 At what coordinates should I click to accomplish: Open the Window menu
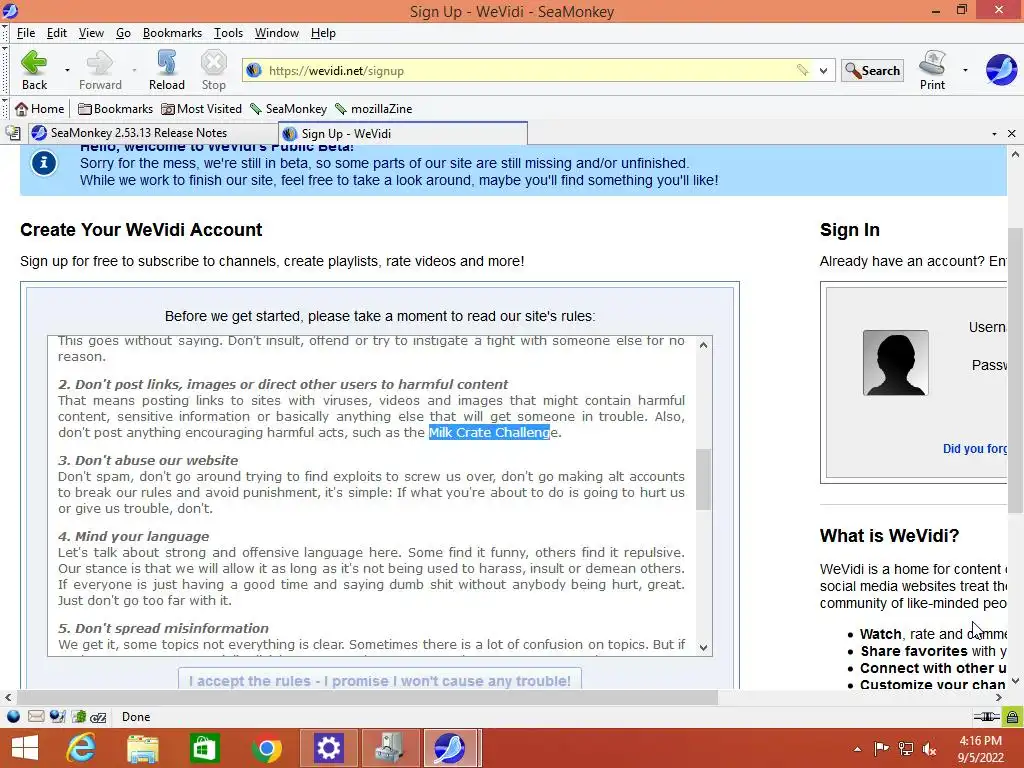point(277,33)
